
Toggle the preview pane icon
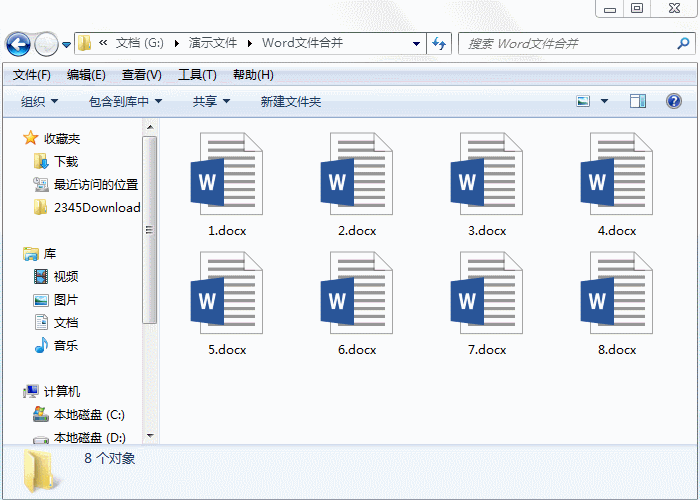pyautogui.click(x=638, y=101)
